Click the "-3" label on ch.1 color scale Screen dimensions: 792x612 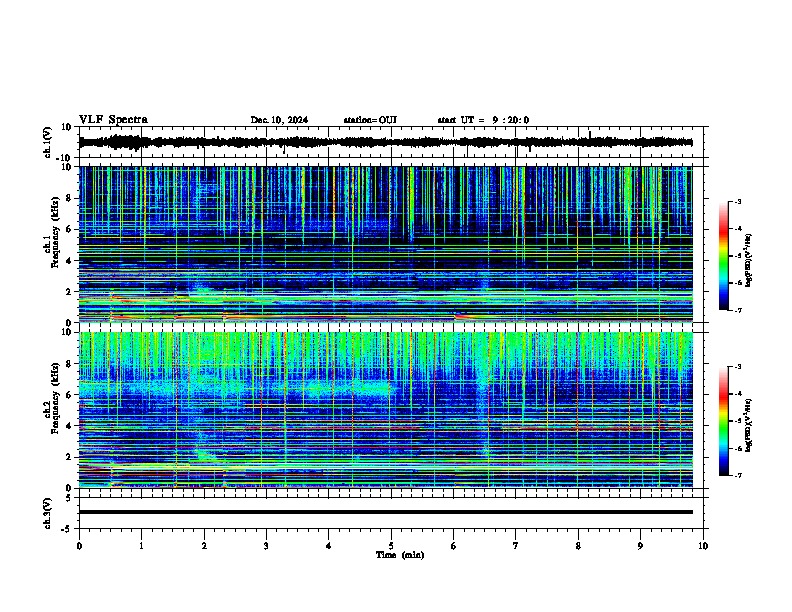[x=737, y=202]
